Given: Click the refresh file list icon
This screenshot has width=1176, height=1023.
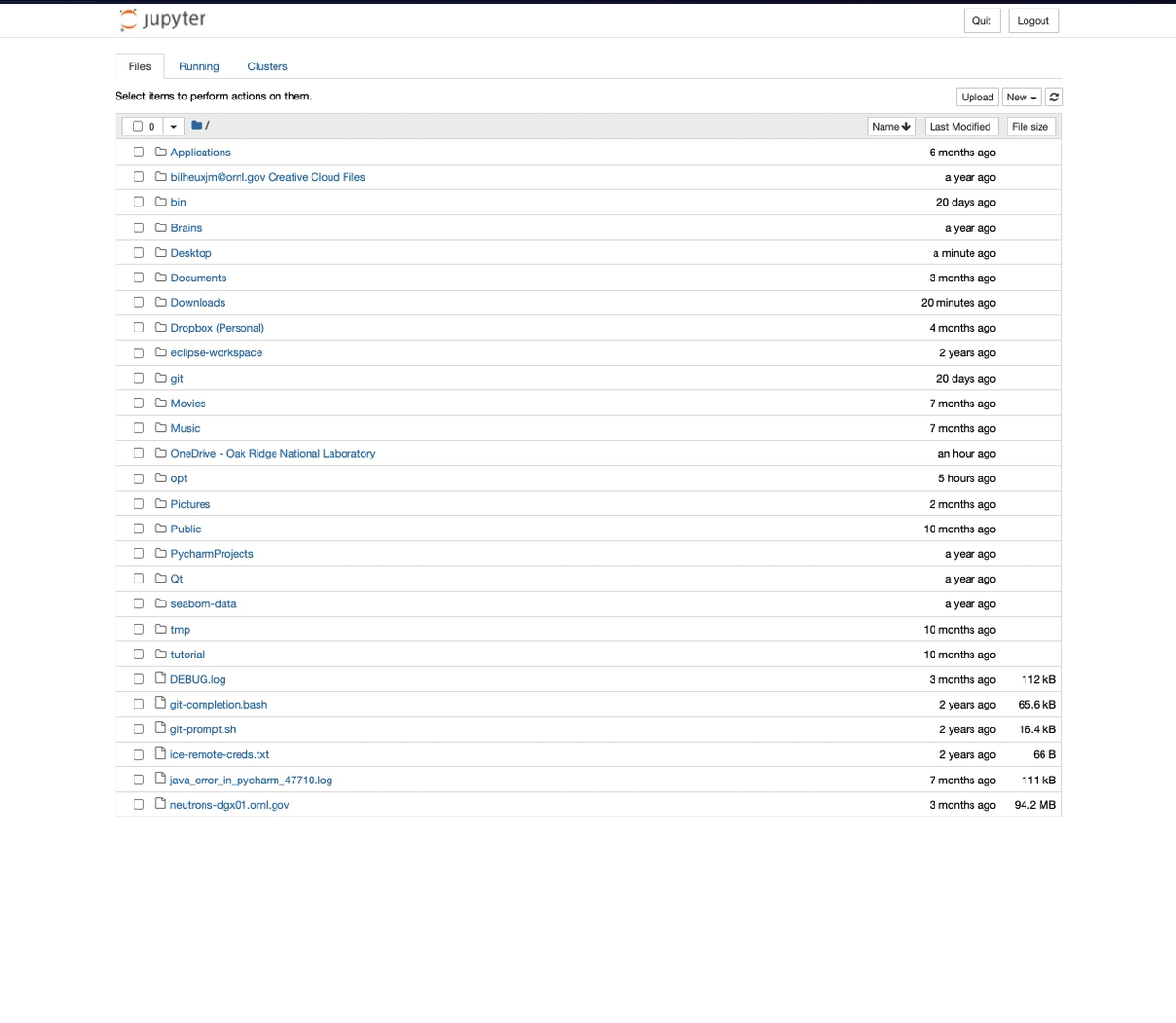Looking at the screenshot, I should (x=1054, y=98).
